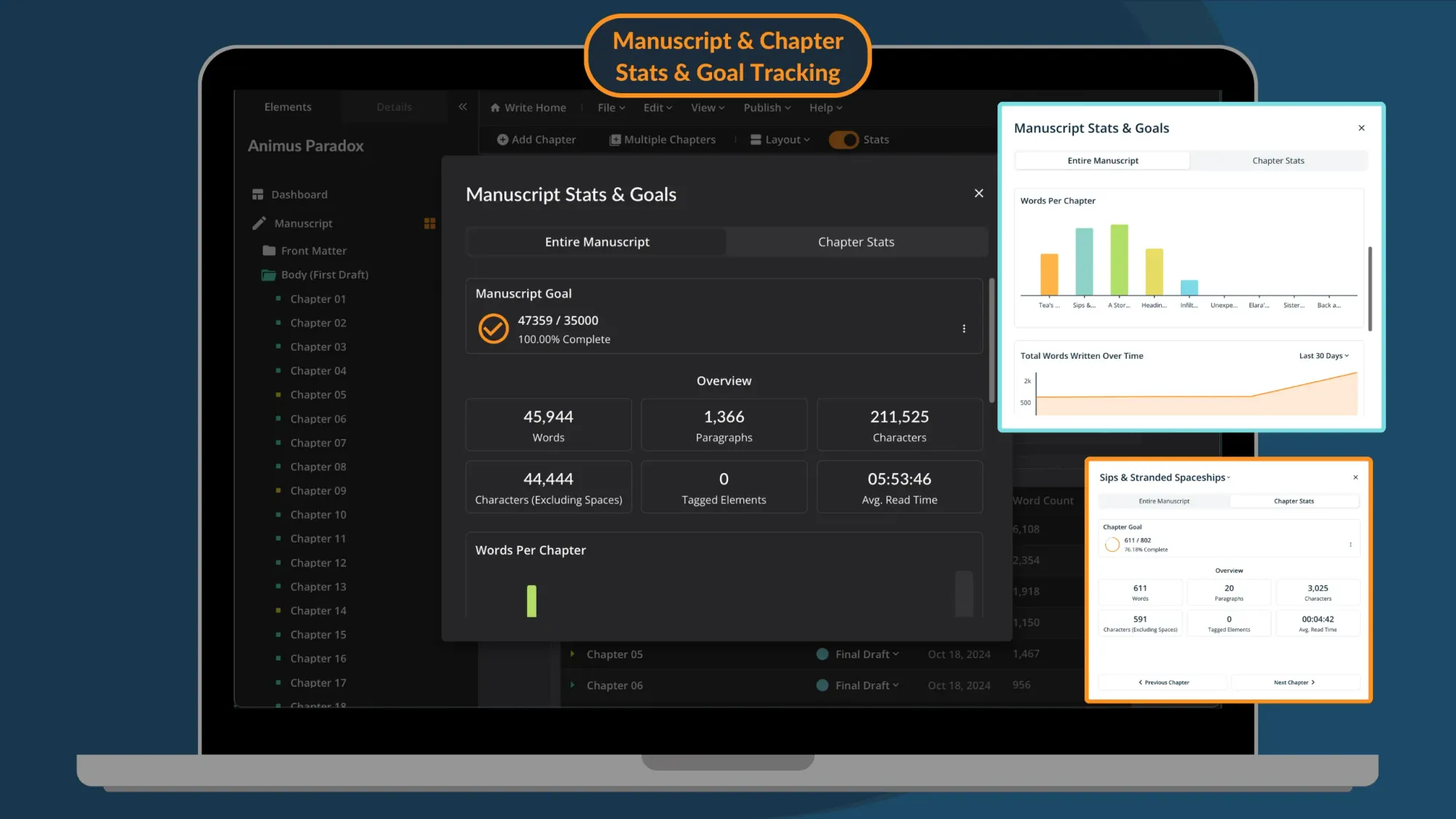The width and height of the screenshot is (1456, 819).
Task: Click the Write Home house icon
Action: click(x=495, y=108)
